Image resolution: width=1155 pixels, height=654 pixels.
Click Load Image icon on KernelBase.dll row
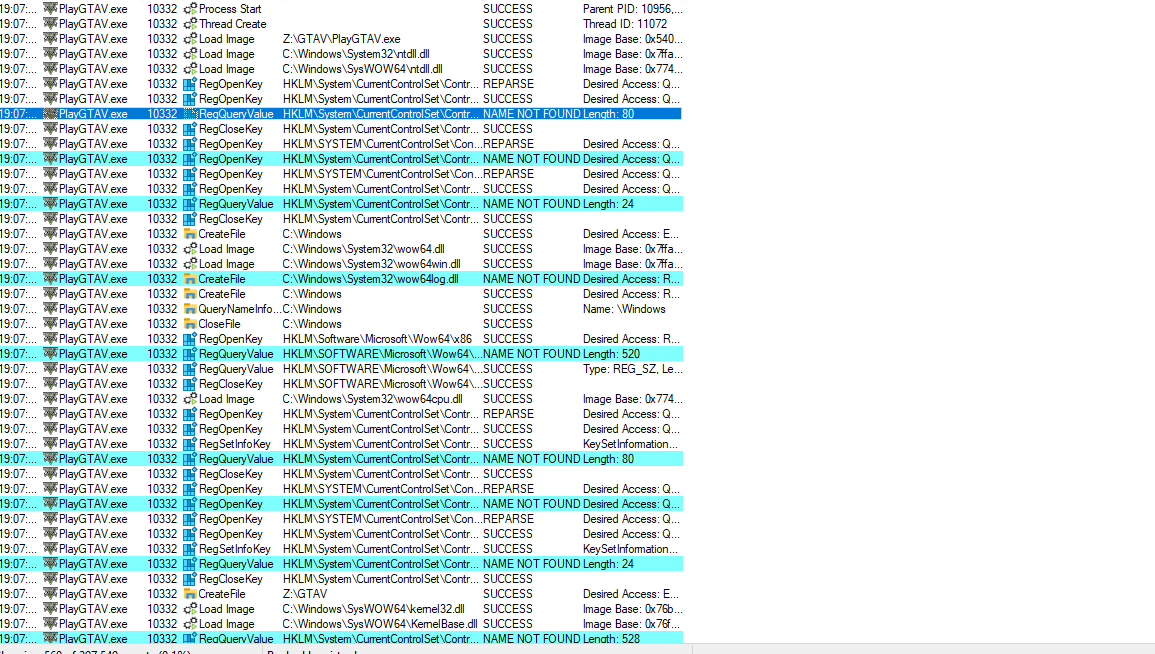click(x=190, y=624)
